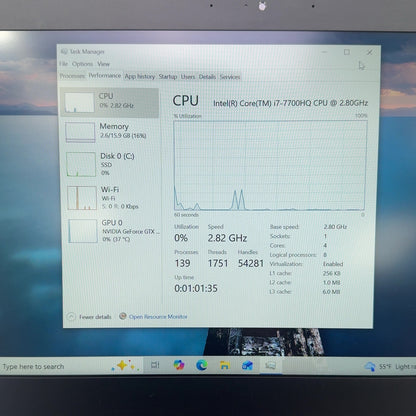Click the Task View taskbar icon
The height and width of the screenshot is (416, 416).
155,365
